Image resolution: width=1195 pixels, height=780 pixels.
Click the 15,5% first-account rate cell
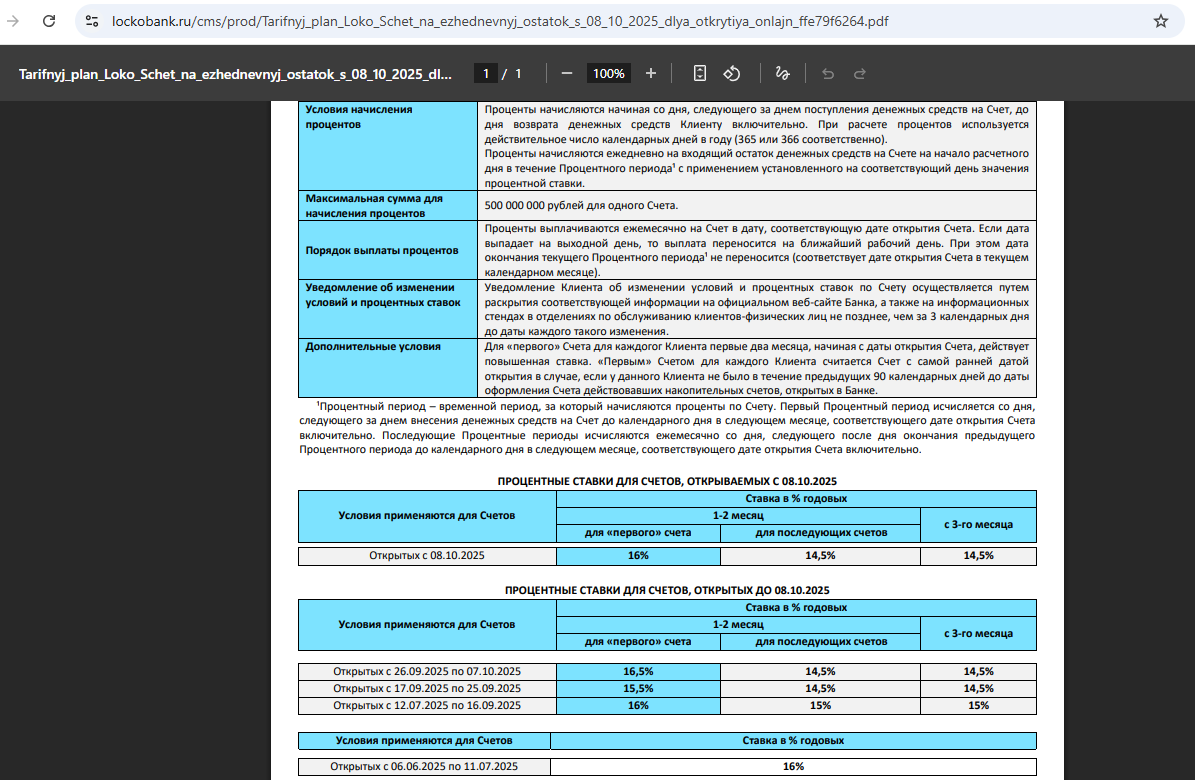(638, 688)
